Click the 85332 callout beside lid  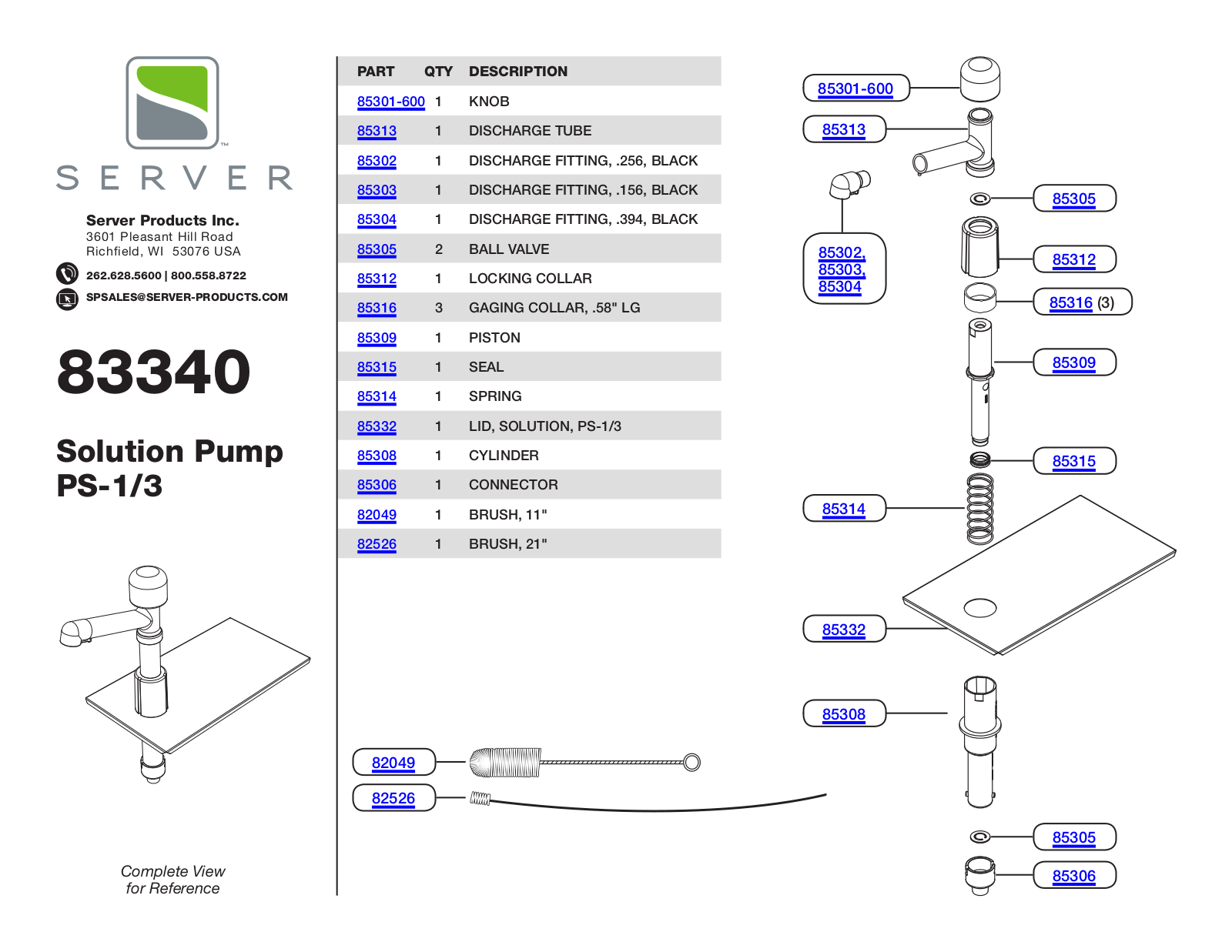pos(844,630)
